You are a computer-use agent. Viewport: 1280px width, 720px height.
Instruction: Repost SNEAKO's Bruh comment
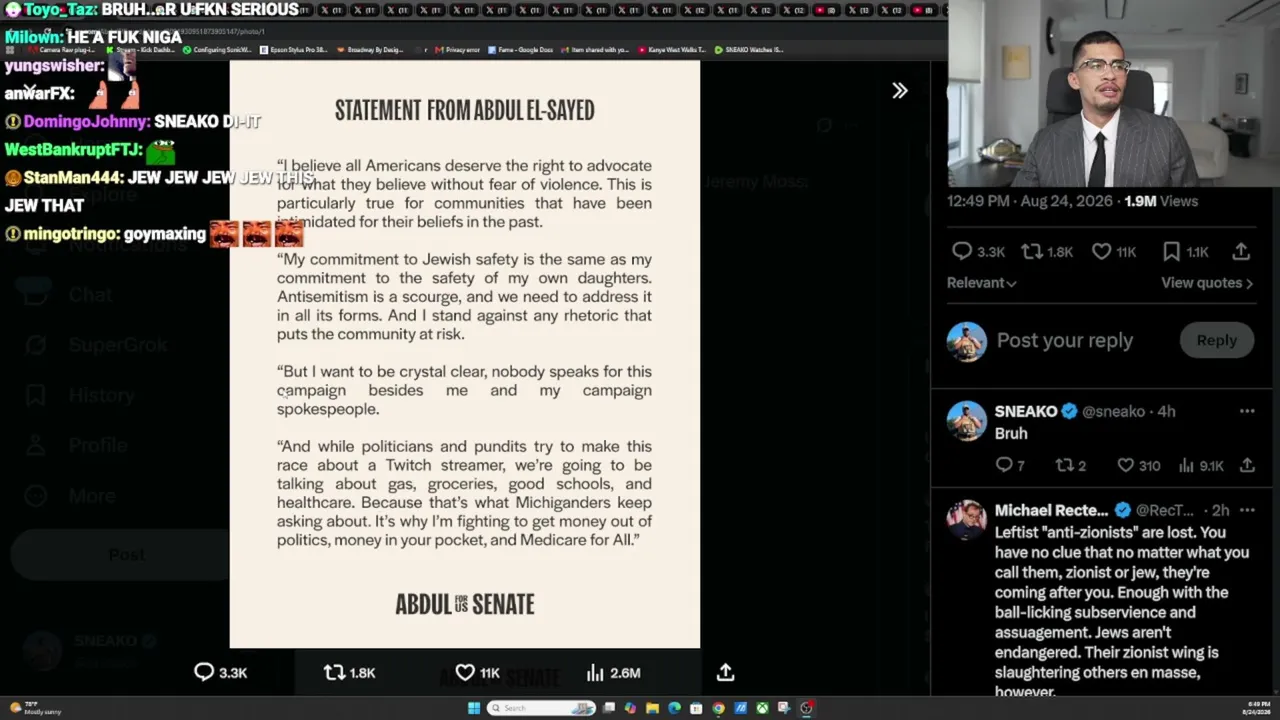pyautogui.click(x=1065, y=465)
